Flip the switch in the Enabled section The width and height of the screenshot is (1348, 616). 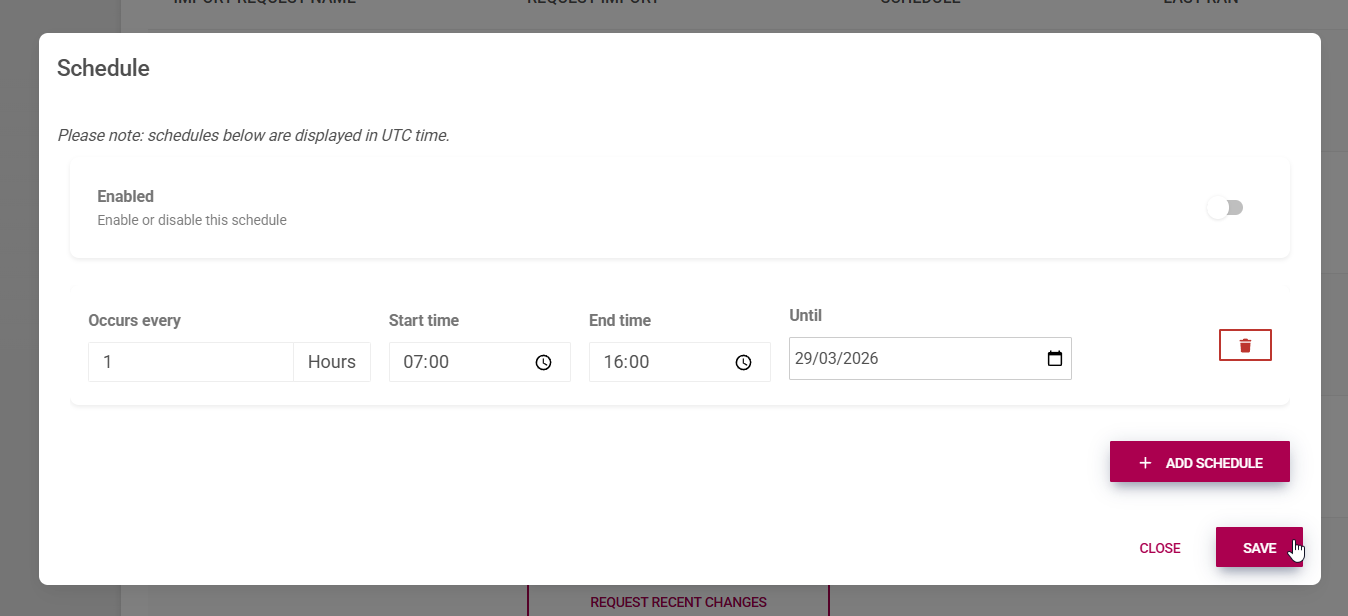(x=1226, y=207)
